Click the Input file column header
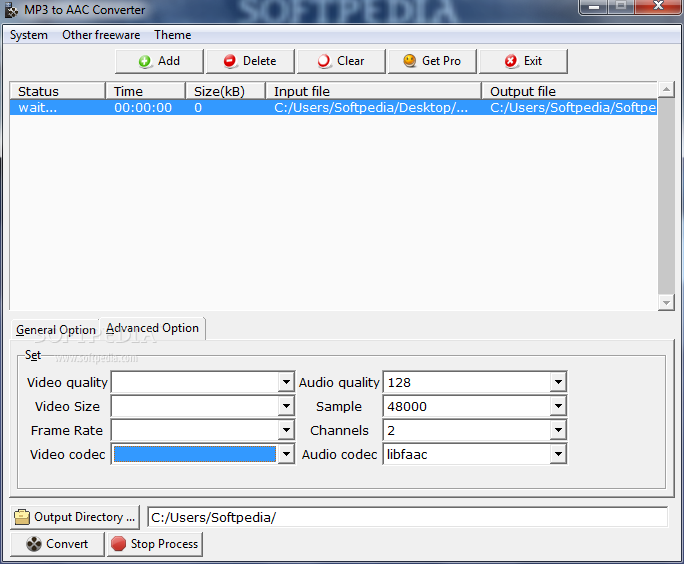Screen dimensions: 684x564 (374, 91)
